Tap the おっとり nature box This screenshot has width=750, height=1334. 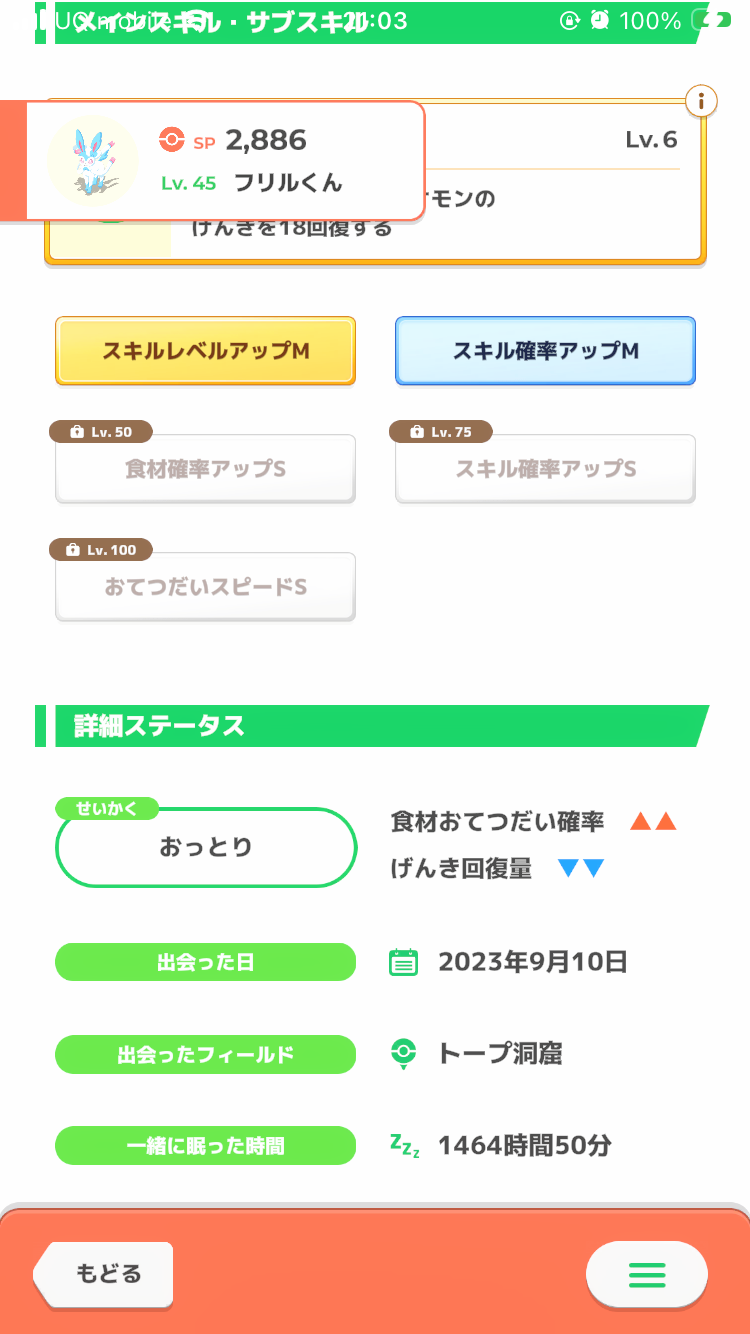coord(206,848)
